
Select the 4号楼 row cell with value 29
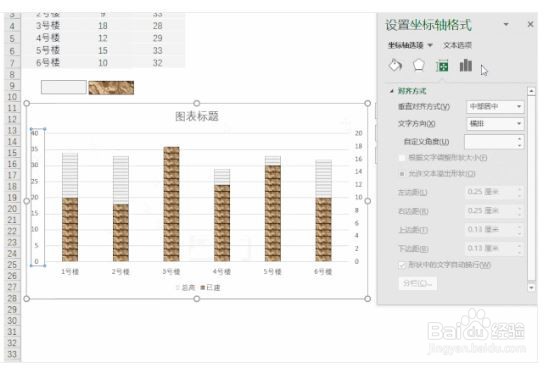pos(158,38)
